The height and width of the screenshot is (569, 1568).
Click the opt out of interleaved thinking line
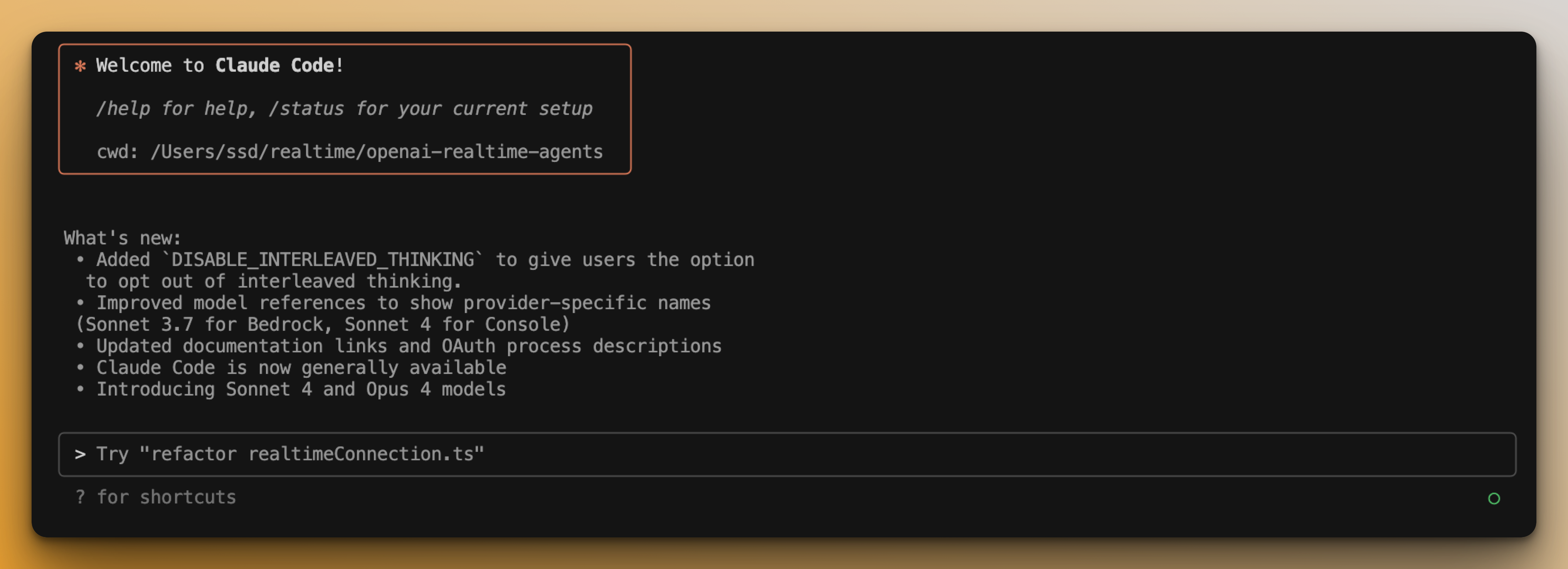(273, 281)
